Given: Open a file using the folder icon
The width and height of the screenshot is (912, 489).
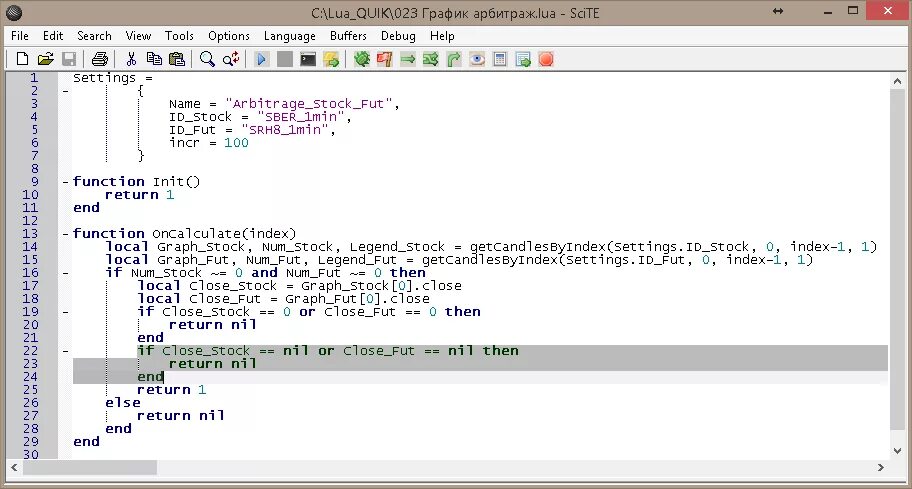Looking at the screenshot, I should coord(45,59).
